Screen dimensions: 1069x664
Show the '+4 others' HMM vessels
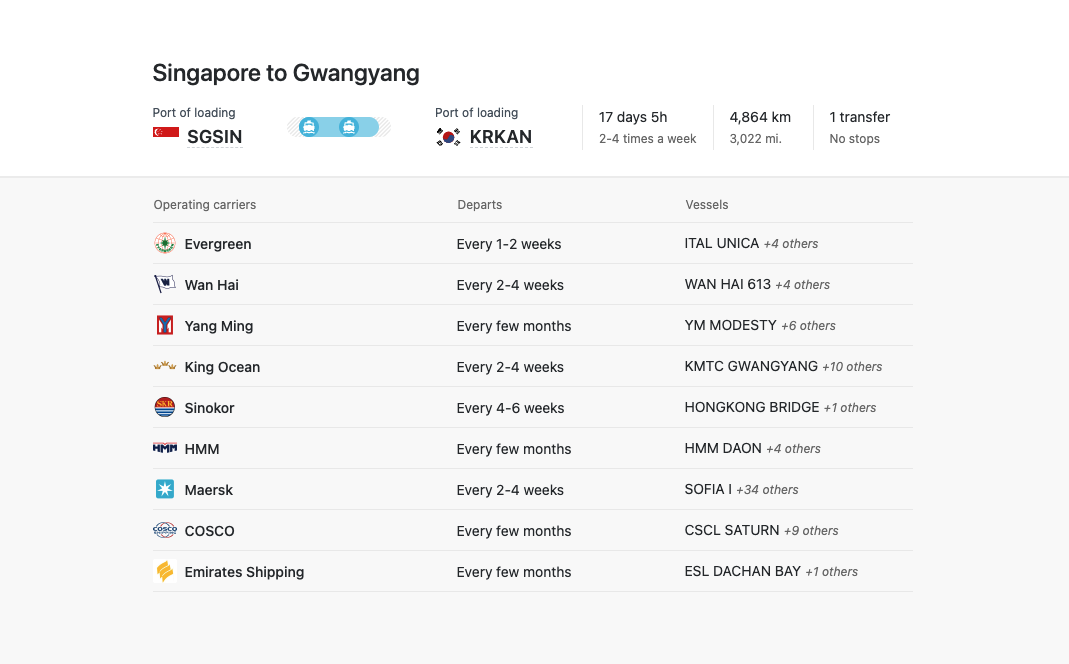tap(793, 448)
